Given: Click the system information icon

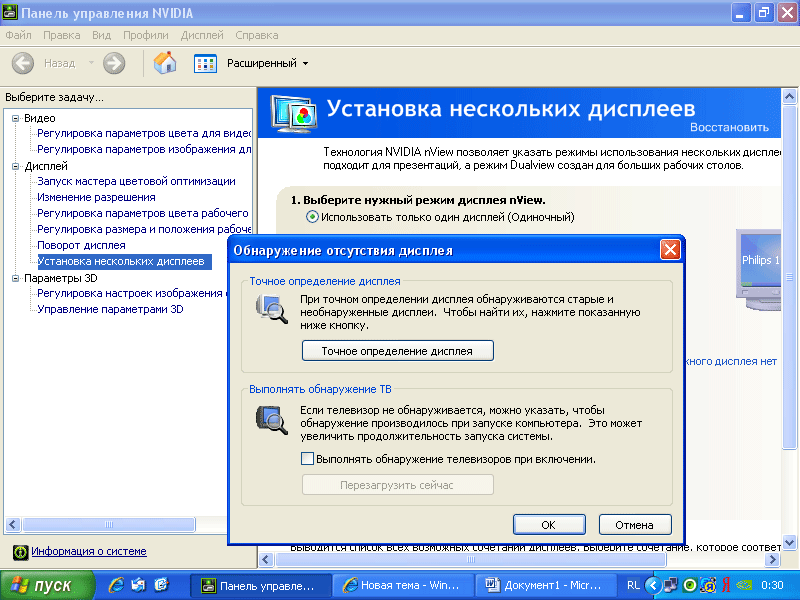Looking at the screenshot, I should coord(20,552).
